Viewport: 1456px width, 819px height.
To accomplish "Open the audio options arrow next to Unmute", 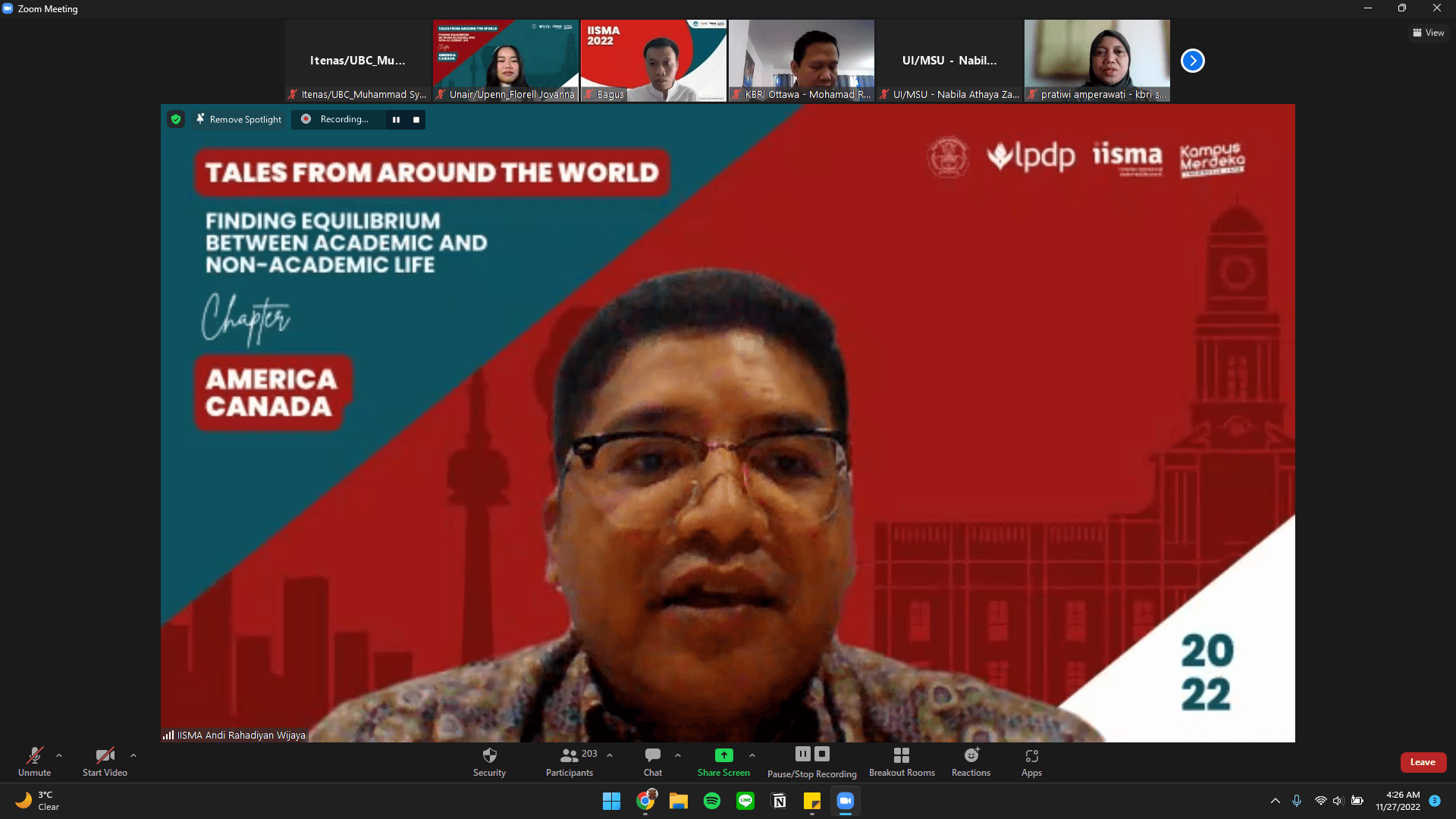I will [59, 755].
